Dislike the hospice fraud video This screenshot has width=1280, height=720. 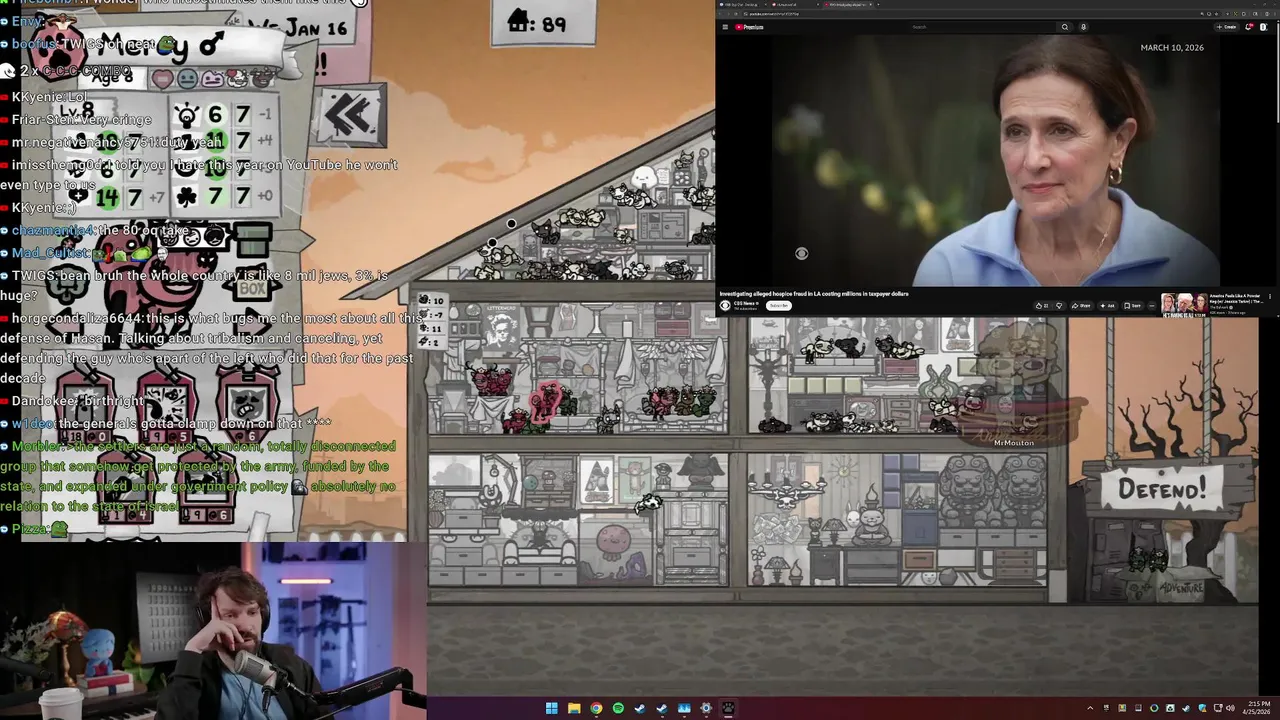point(1059,306)
